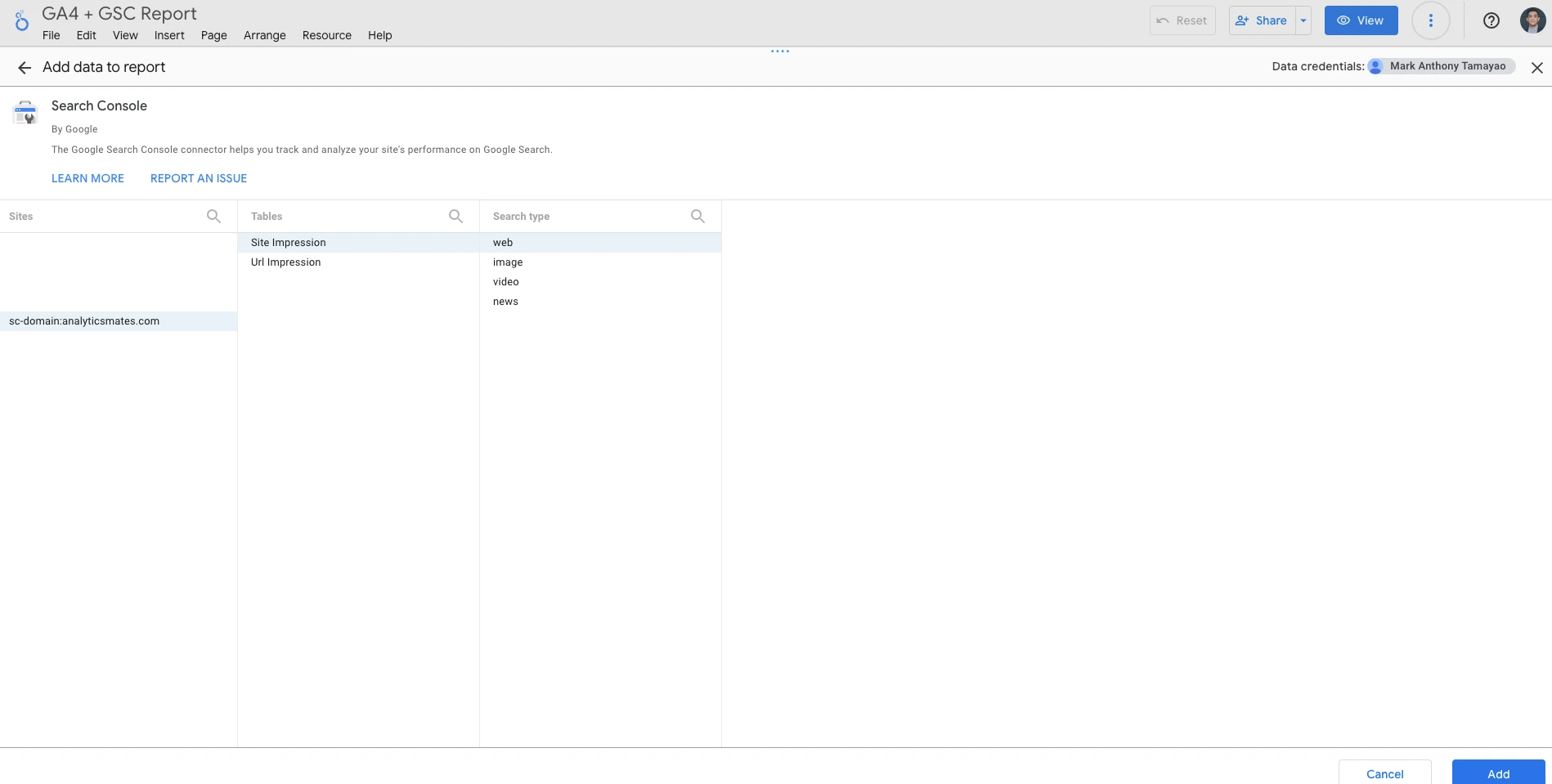Click the panel drag handle dots
Viewport: 1552px width, 784px height.
tap(780, 51)
